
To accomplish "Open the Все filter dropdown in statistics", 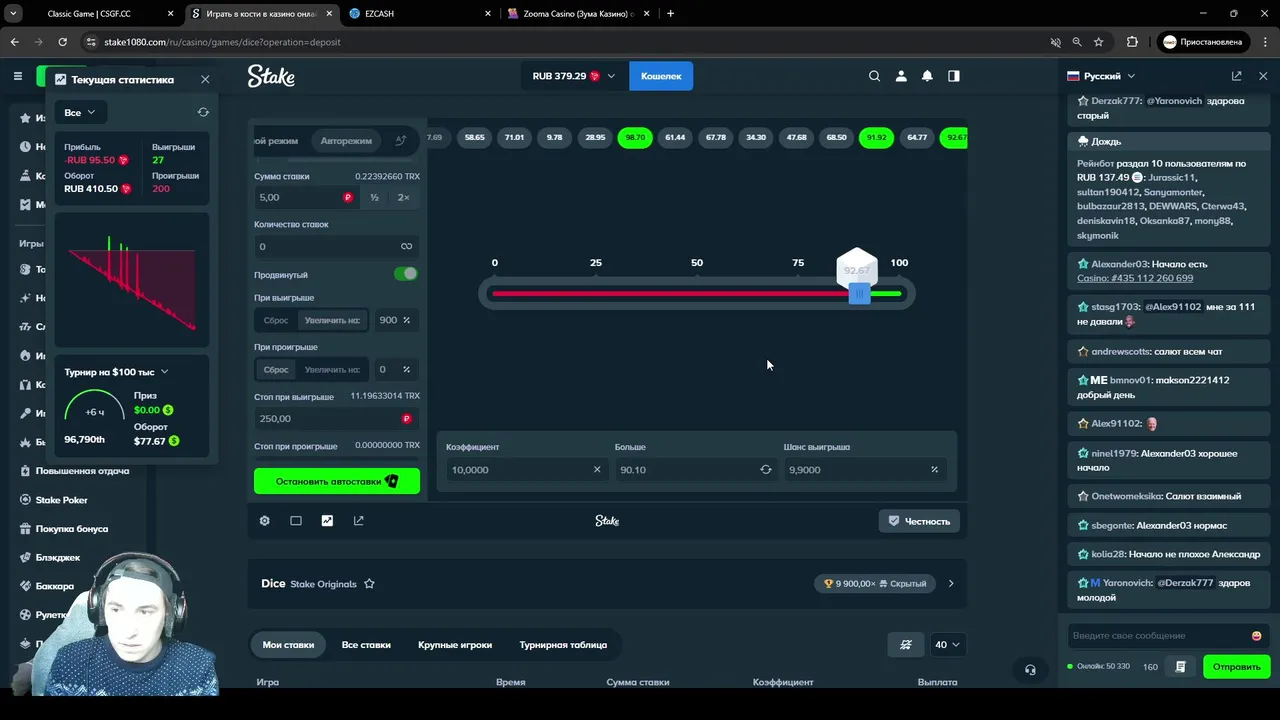I will [x=80, y=112].
